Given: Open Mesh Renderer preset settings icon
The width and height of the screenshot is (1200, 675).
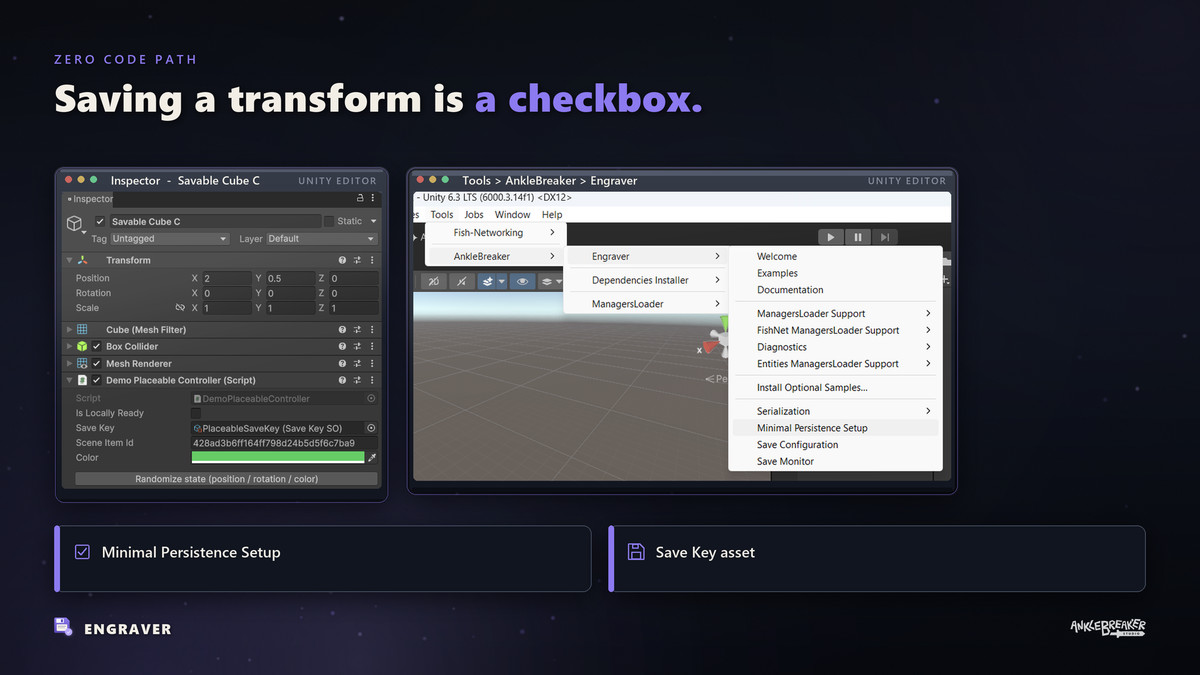Looking at the screenshot, I should (x=357, y=364).
